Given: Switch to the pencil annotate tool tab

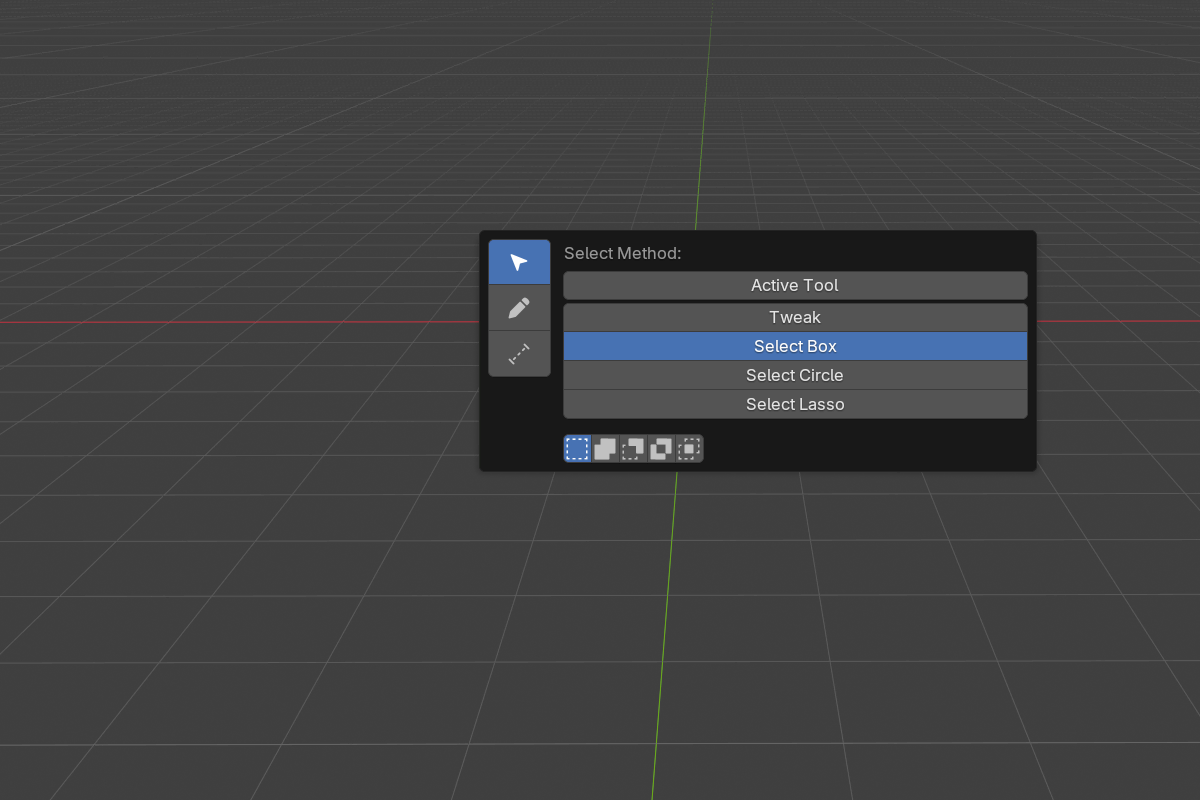Looking at the screenshot, I should [519, 308].
